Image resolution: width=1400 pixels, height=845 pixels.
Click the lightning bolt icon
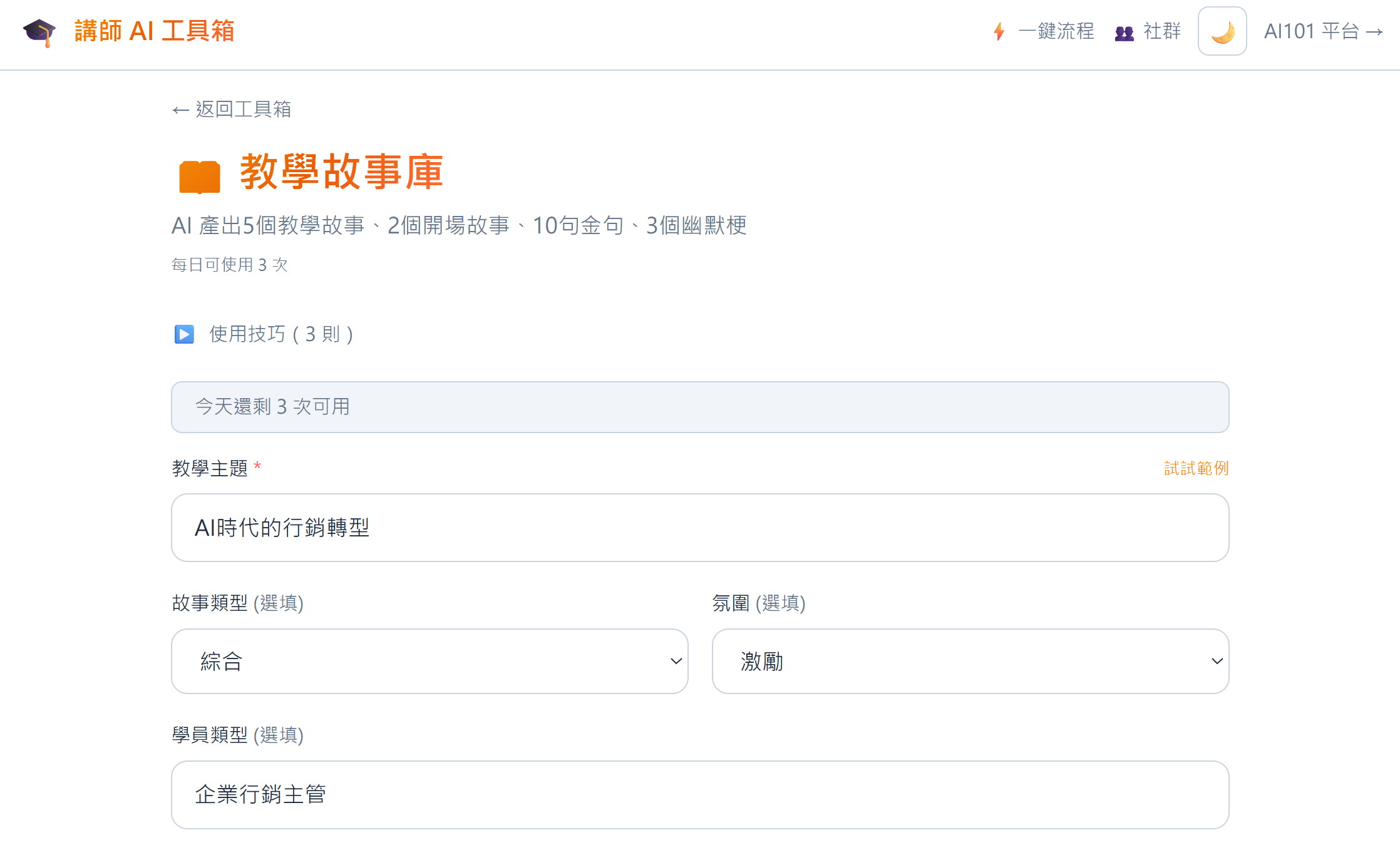click(999, 31)
